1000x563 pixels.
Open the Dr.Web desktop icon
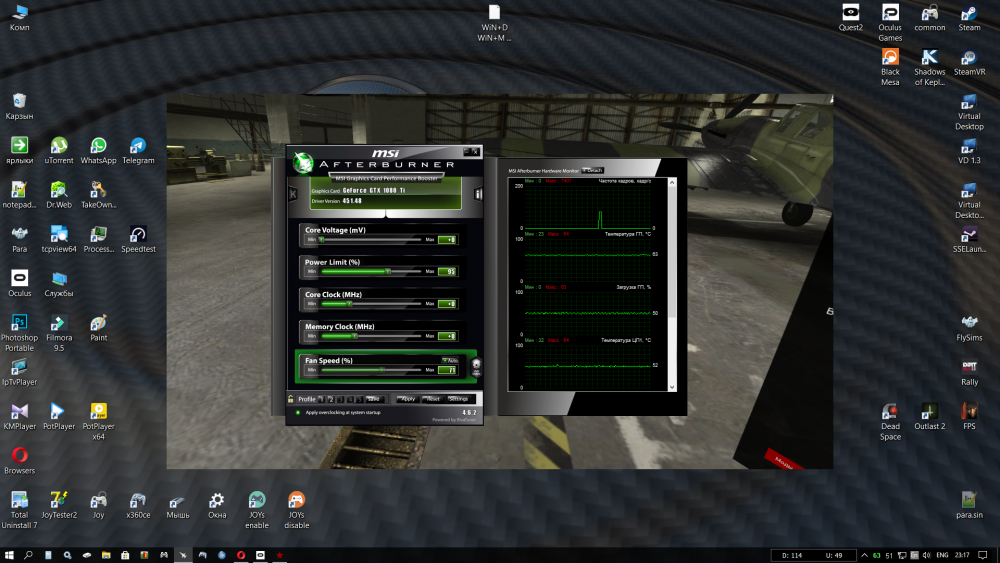59,195
